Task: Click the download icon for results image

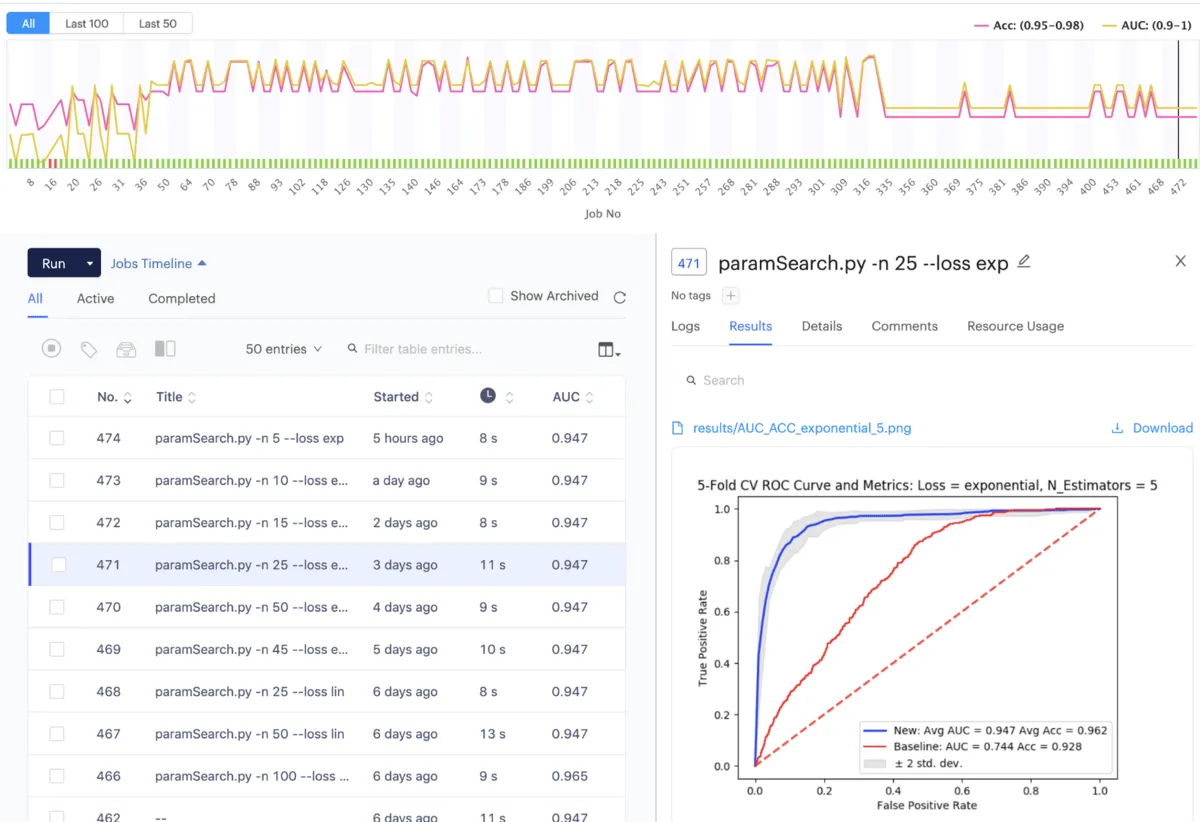Action: (1117, 428)
